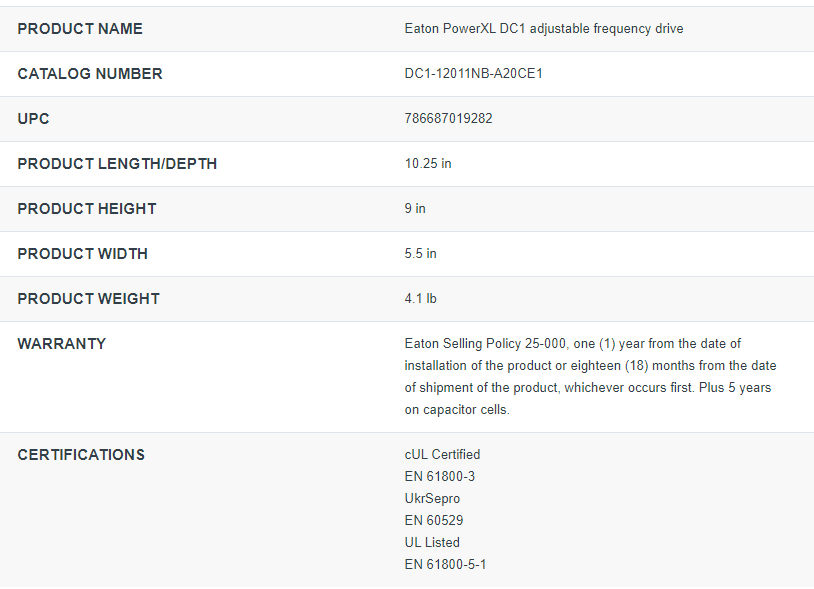Select the Eaton PowerXL DC1 product name text
The width and height of the screenshot is (814, 589).
click(x=544, y=29)
